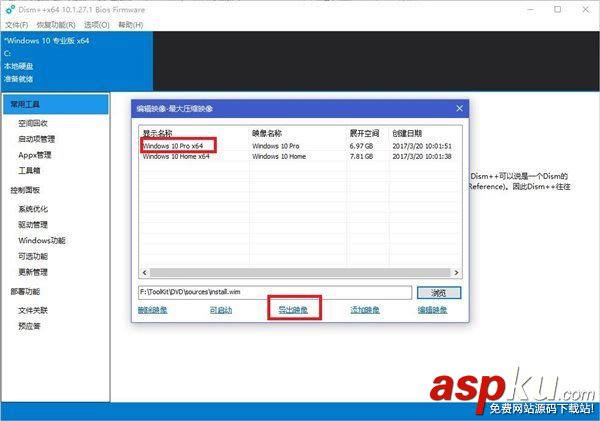Click the 浏览 browse button
The width and height of the screenshot is (600, 421).
pos(439,293)
